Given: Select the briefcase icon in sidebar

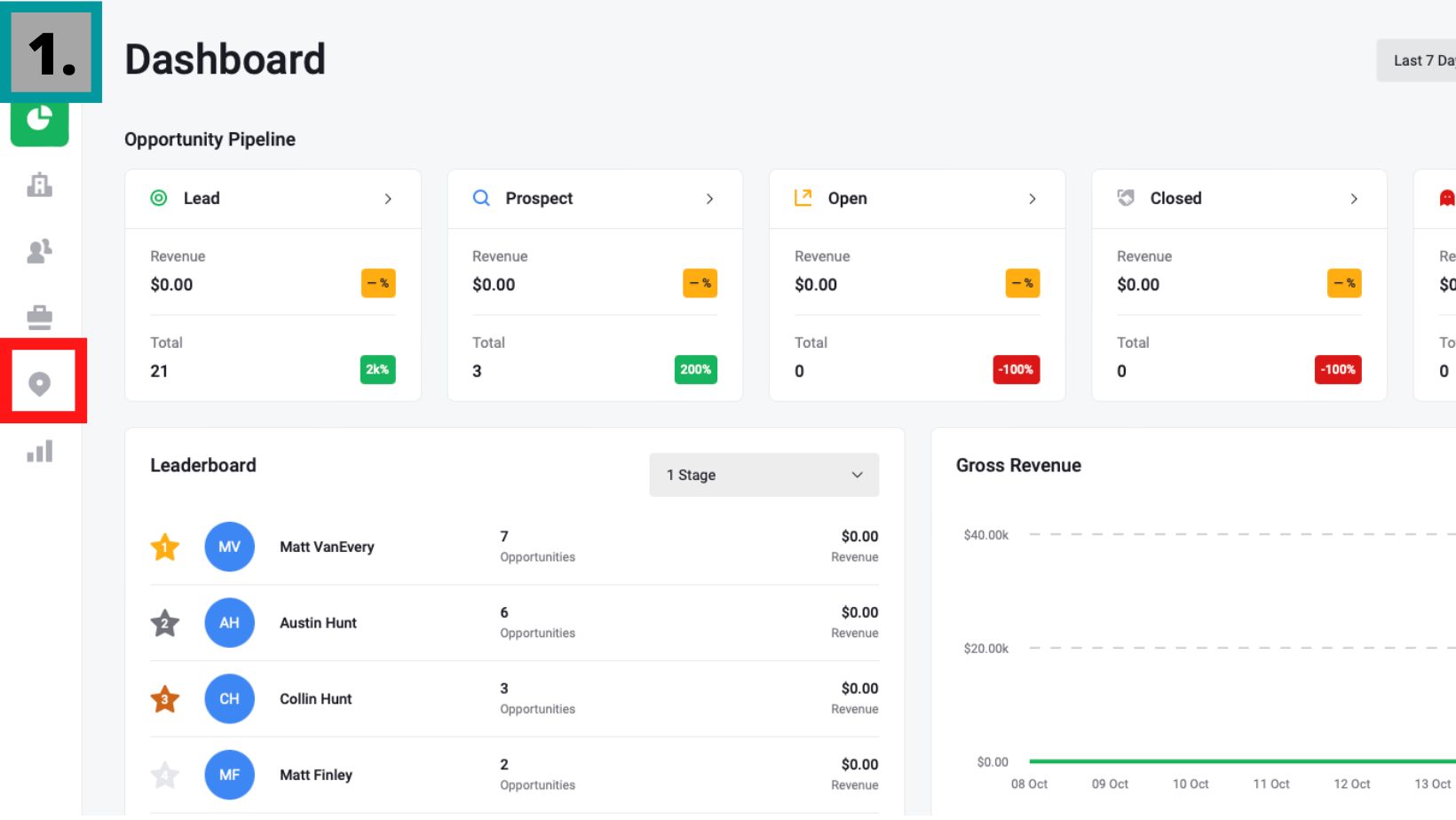Looking at the screenshot, I should tap(40, 317).
